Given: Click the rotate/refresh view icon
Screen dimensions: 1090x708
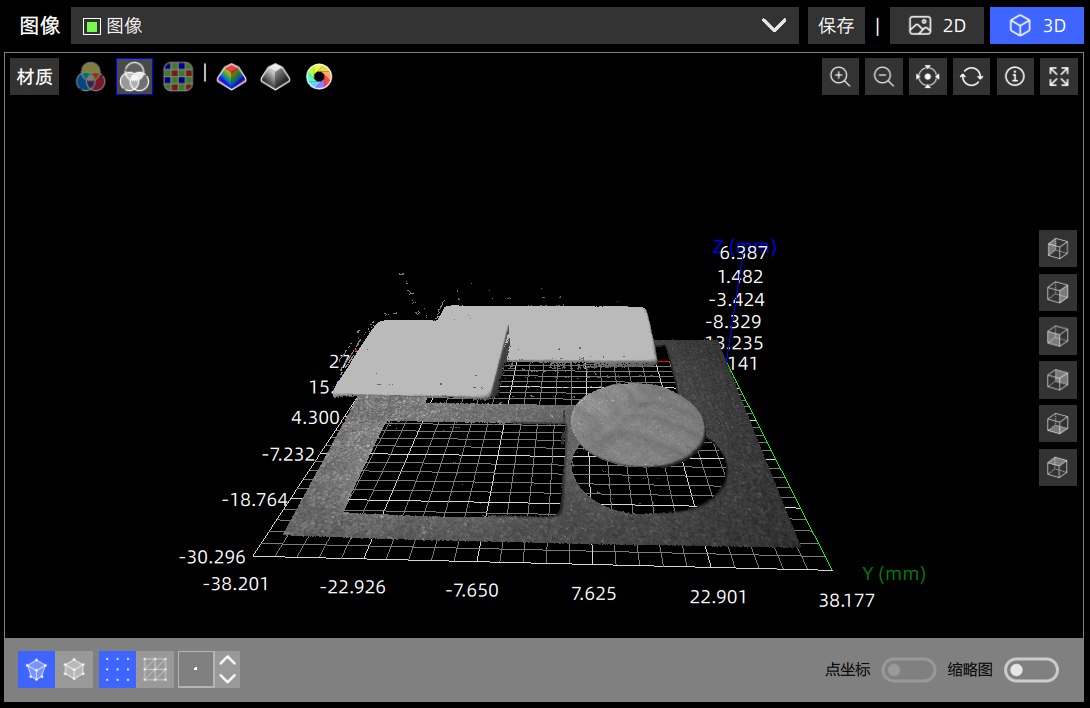Looking at the screenshot, I should (971, 77).
